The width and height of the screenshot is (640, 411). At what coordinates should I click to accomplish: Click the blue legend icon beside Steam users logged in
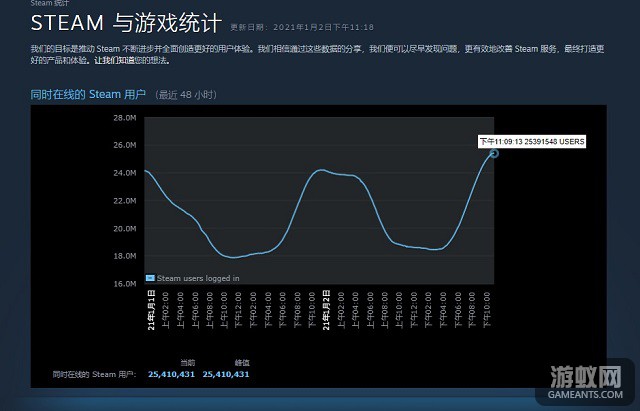(x=150, y=278)
